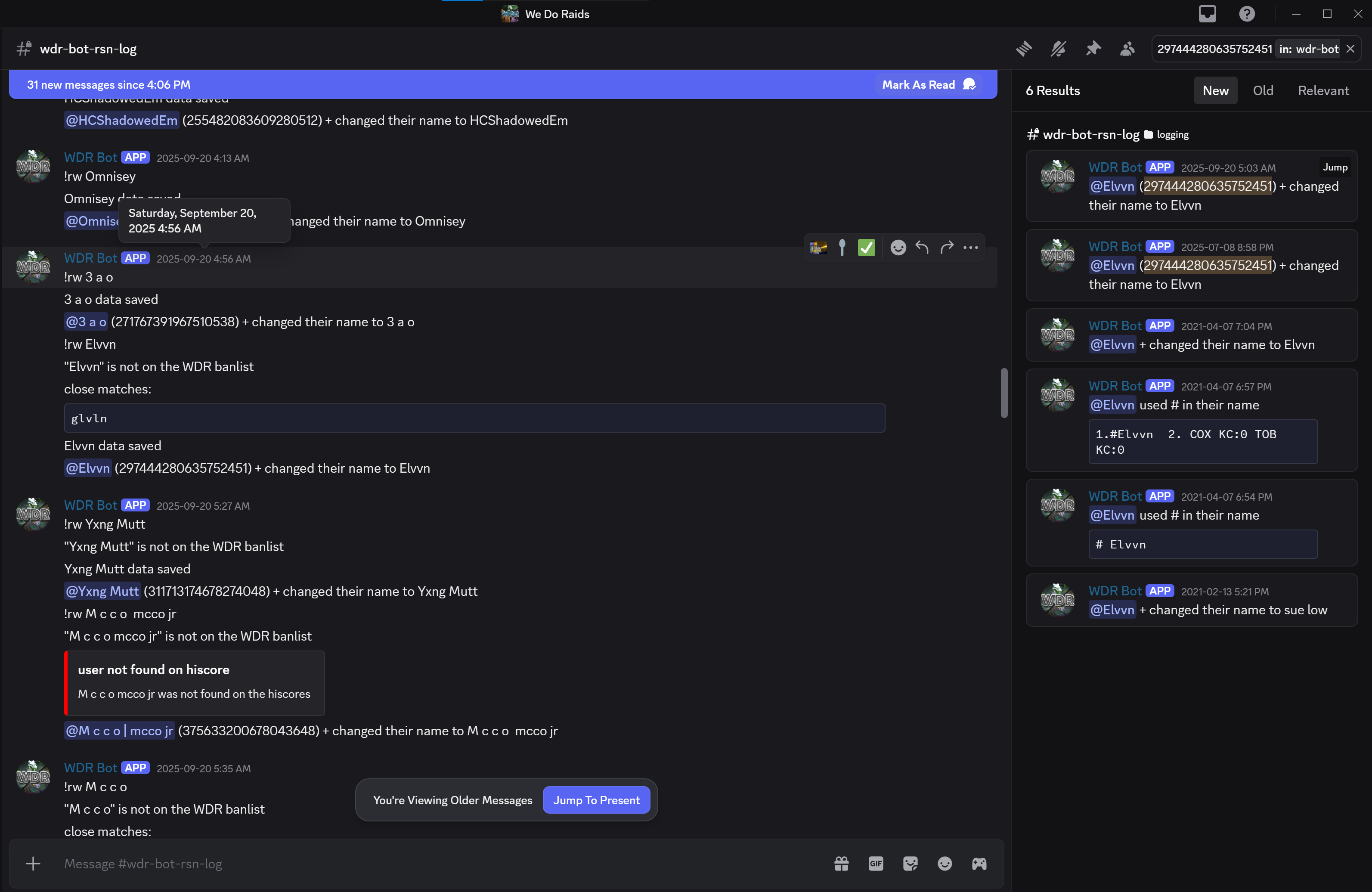Open pinned messages list
1372x892 pixels.
coord(1093,49)
